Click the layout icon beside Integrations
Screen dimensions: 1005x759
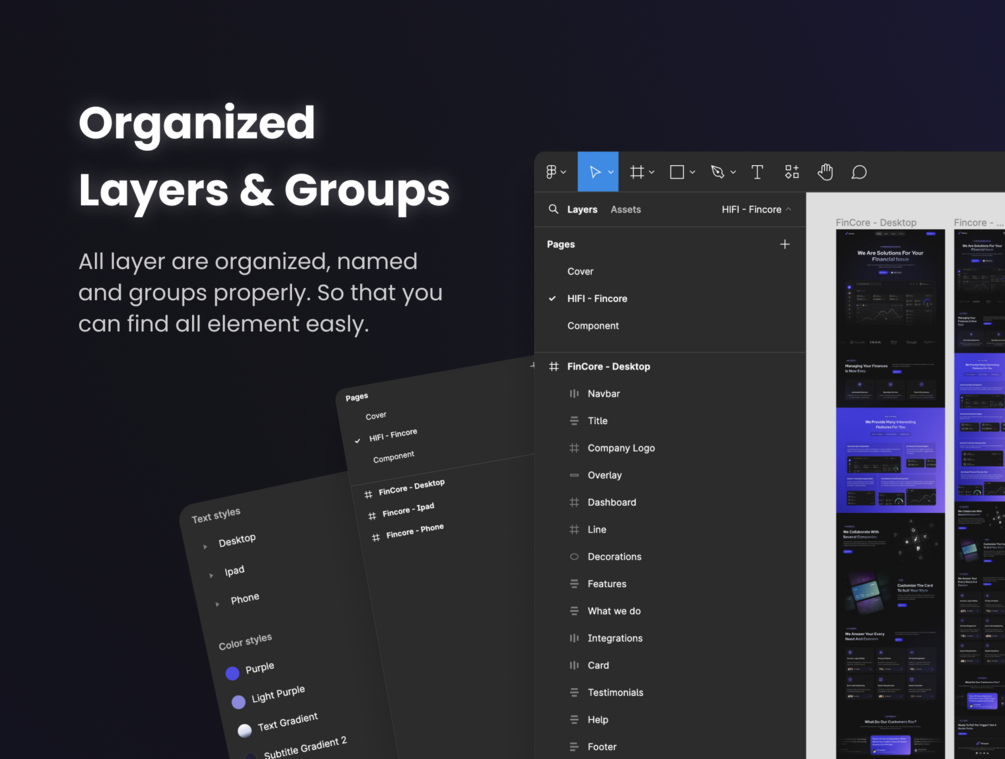574,638
